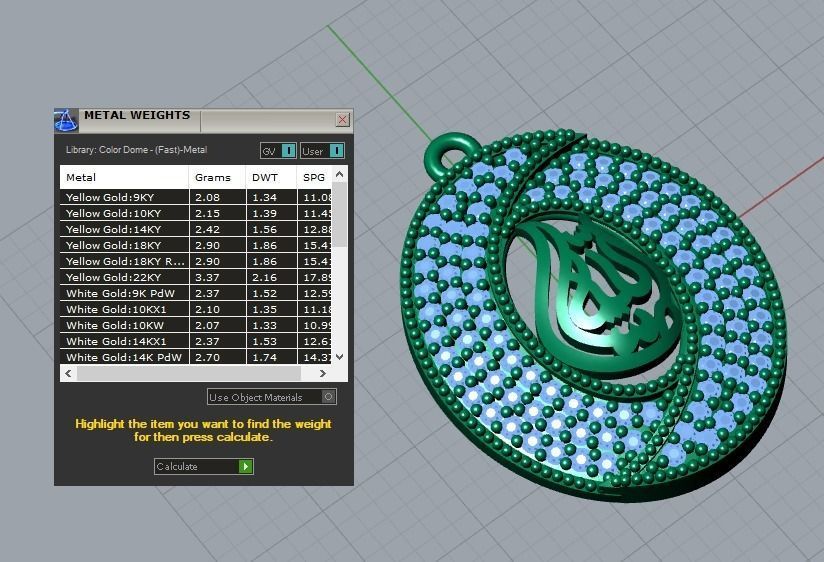Click the Calculate button
This screenshot has width=824, height=562.
204,466
